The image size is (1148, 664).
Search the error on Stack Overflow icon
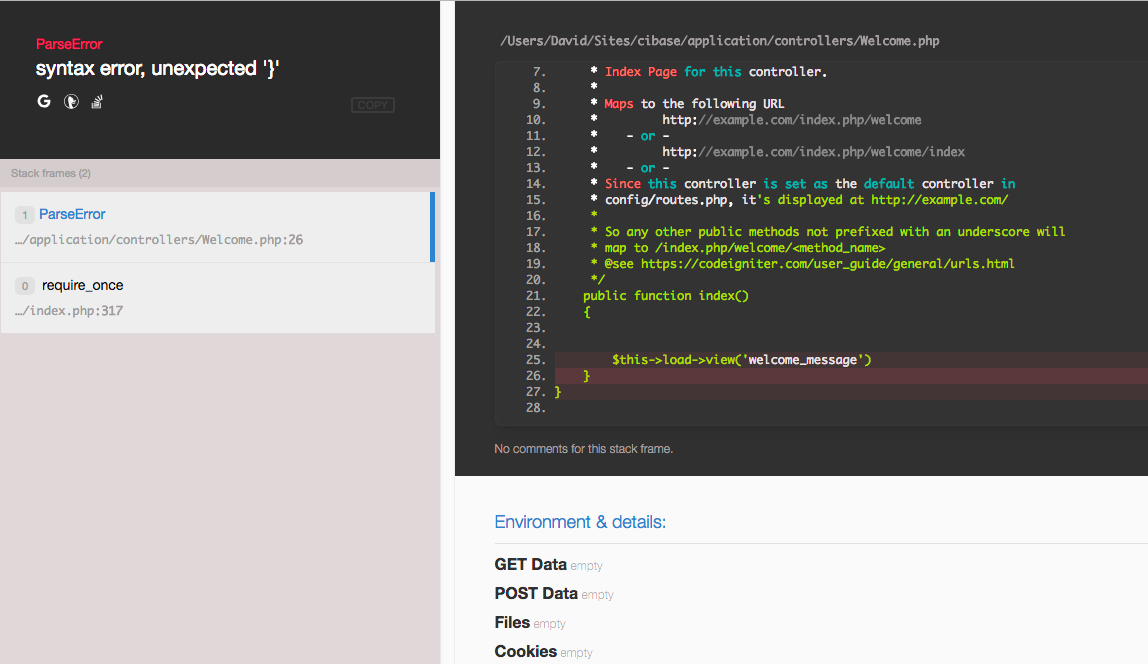click(x=97, y=102)
